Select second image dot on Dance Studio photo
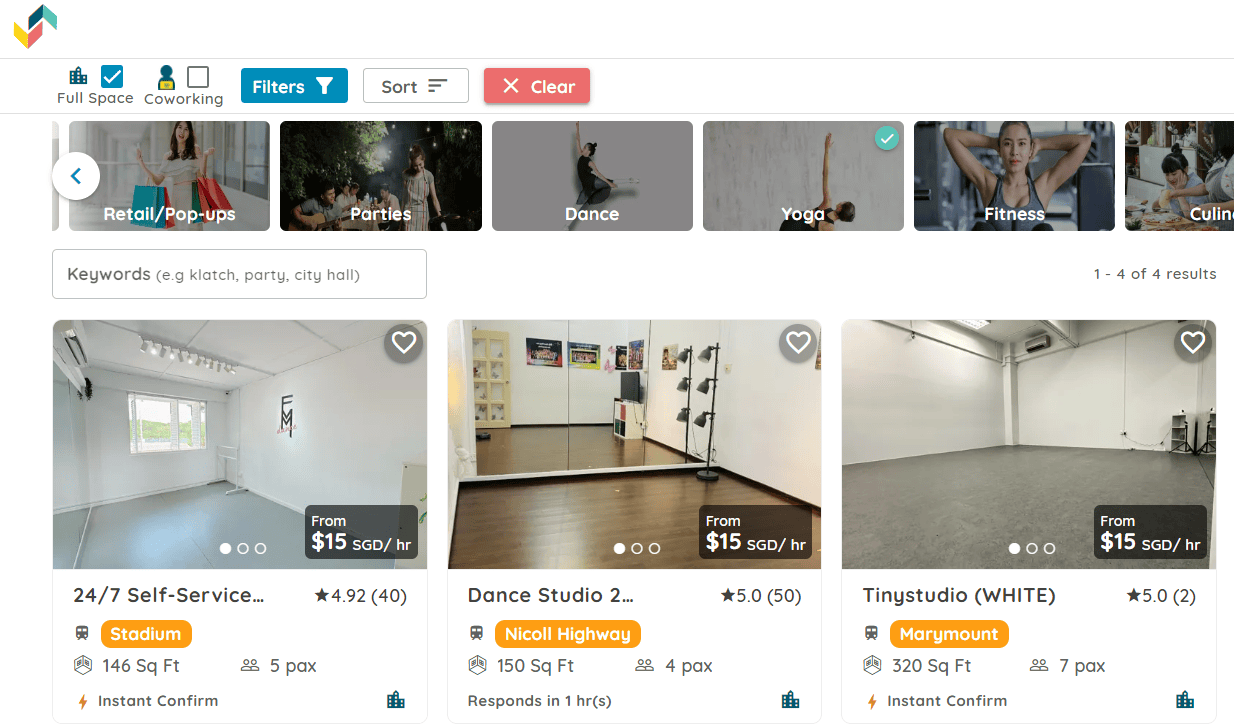This screenshot has height=727, width=1234. click(637, 548)
